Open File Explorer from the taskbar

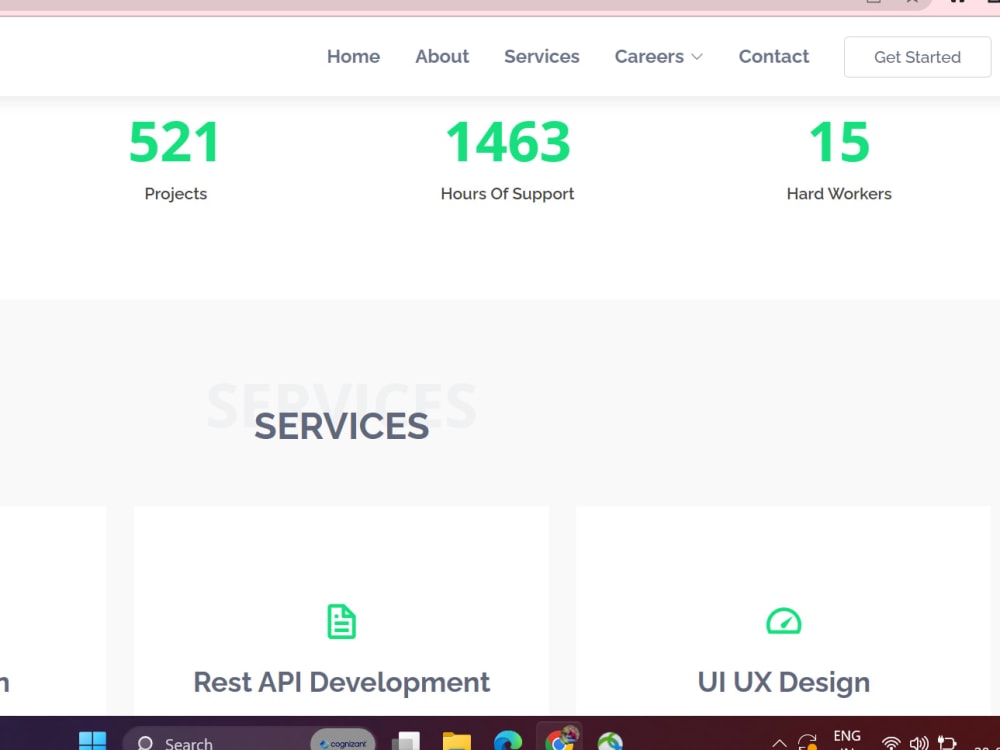(457, 742)
